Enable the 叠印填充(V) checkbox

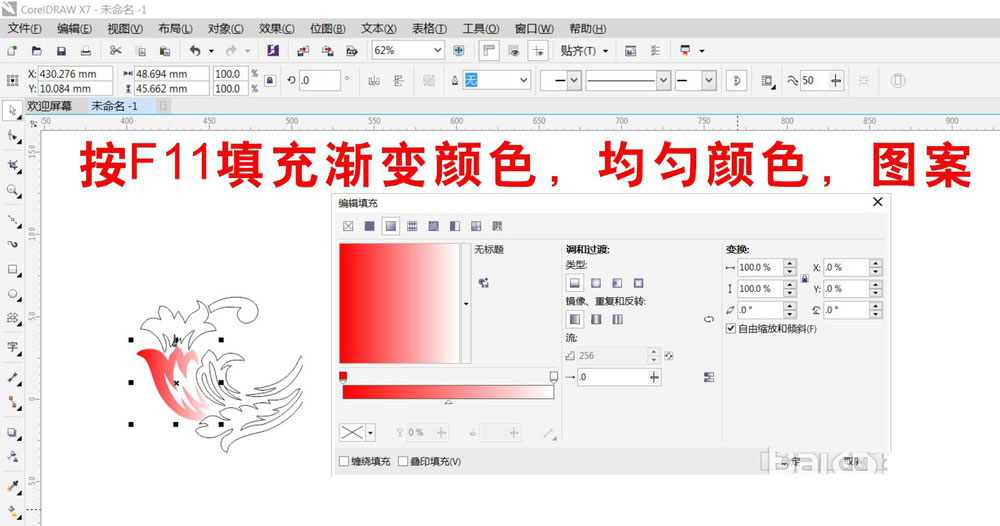coord(403,461)
